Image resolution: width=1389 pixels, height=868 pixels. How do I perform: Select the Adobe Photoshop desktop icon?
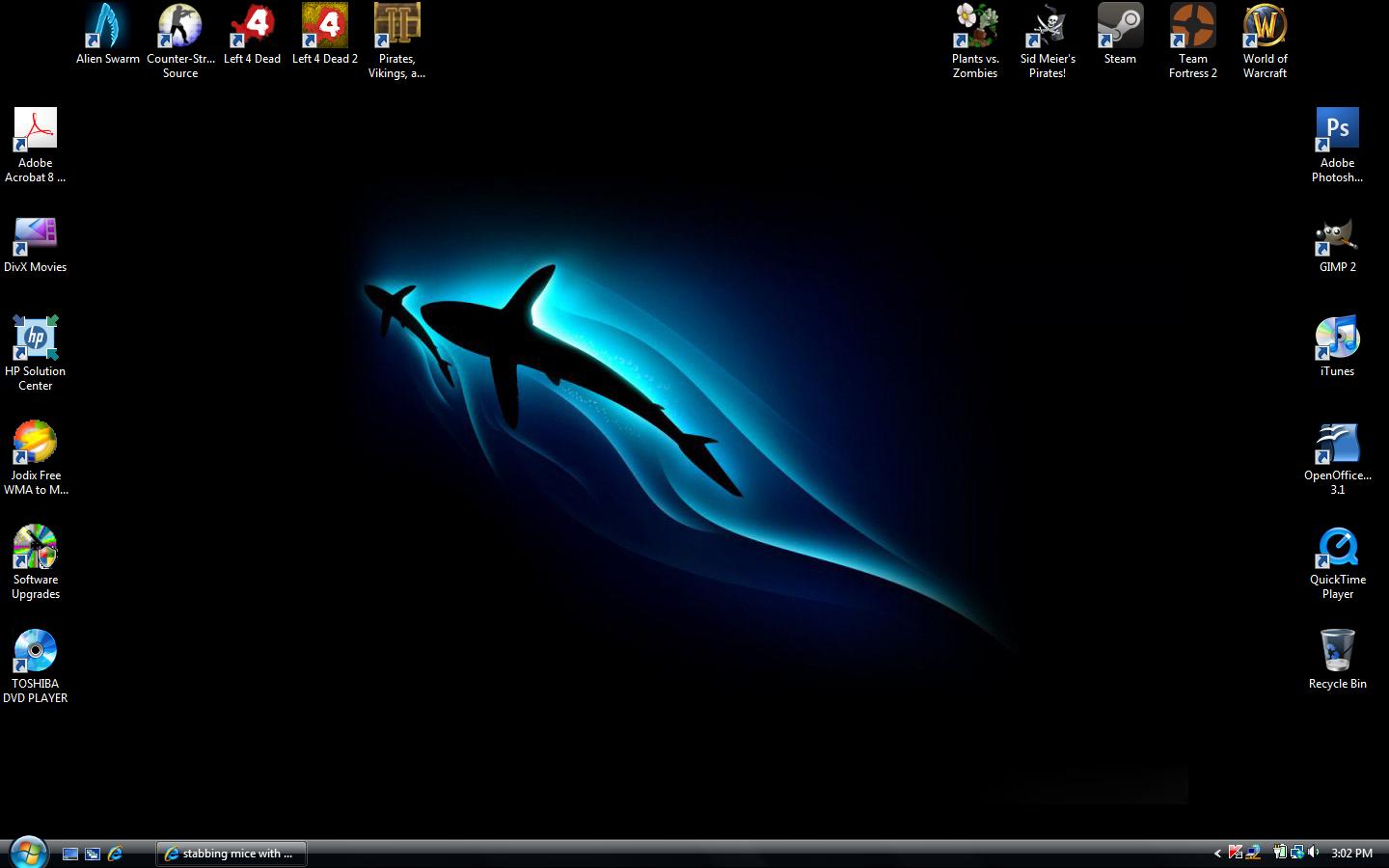point(1337,130)
